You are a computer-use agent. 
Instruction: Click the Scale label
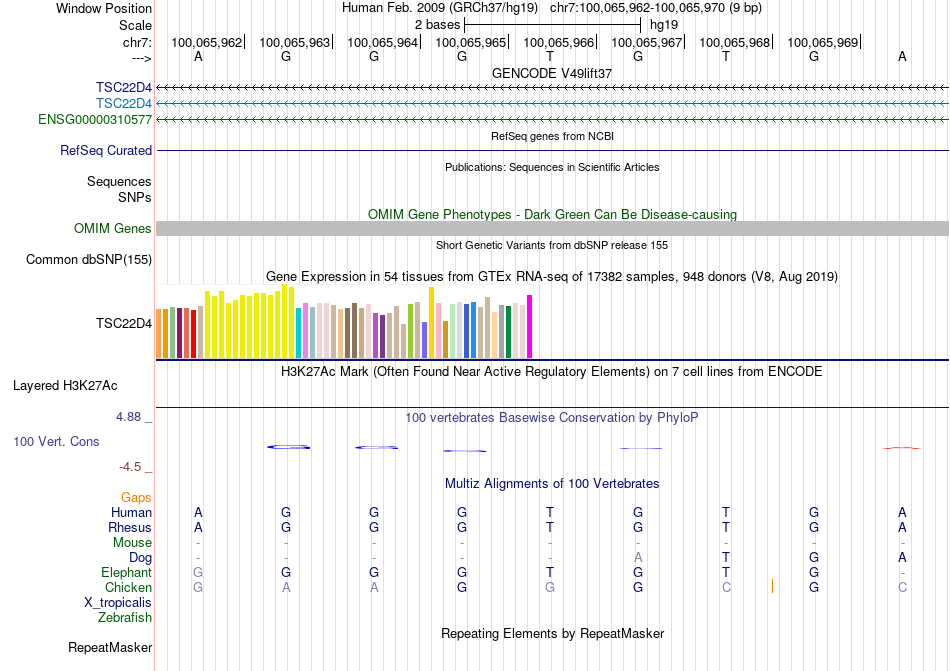135,25
